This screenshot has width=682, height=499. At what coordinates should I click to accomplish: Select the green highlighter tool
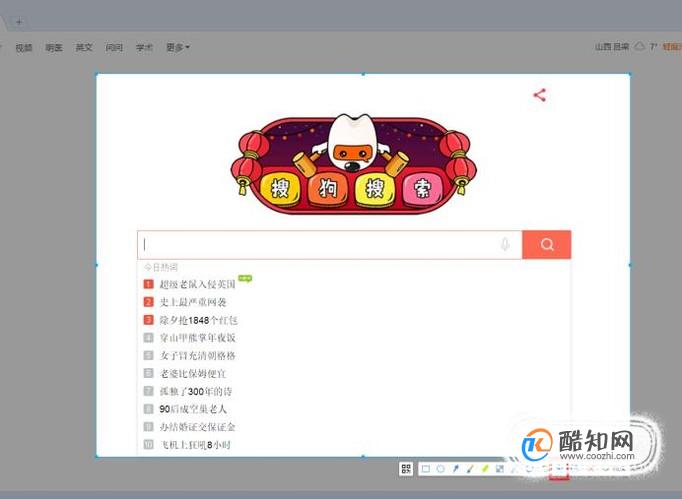pos(485,469)
